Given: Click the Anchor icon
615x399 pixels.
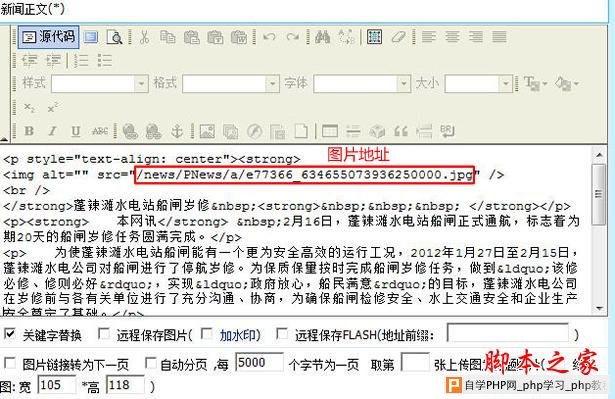Looking at the screenshot, I should click(x=177, y=131).
